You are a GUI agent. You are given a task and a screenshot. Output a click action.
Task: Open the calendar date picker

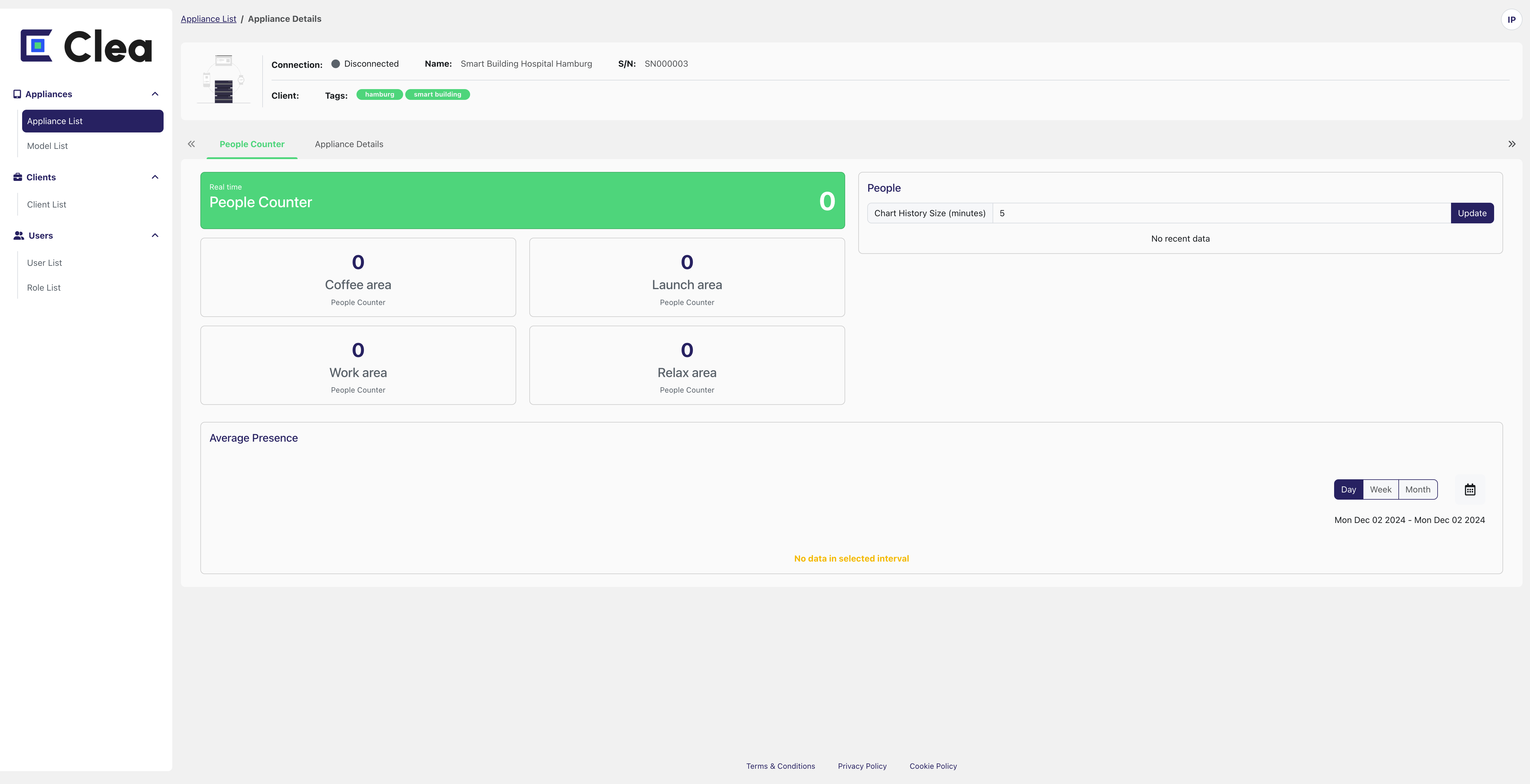point(1470,489)
